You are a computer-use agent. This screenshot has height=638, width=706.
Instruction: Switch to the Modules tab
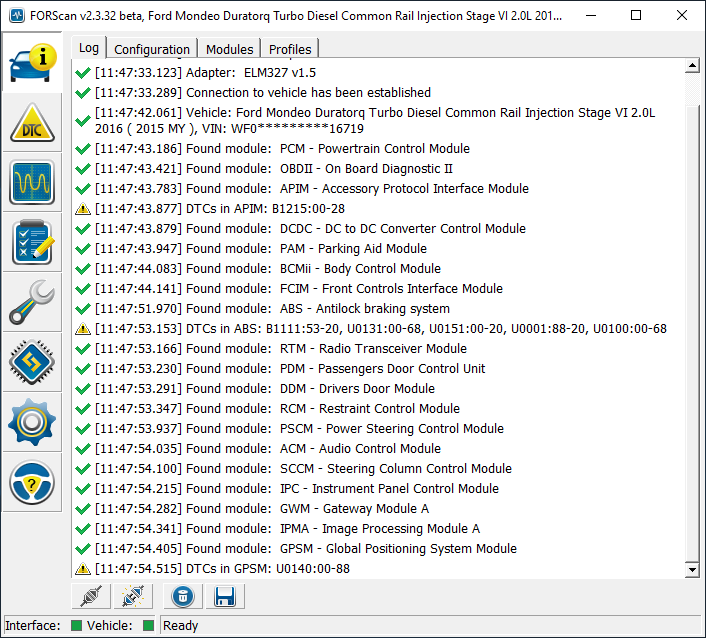click(x=229, y=49)
